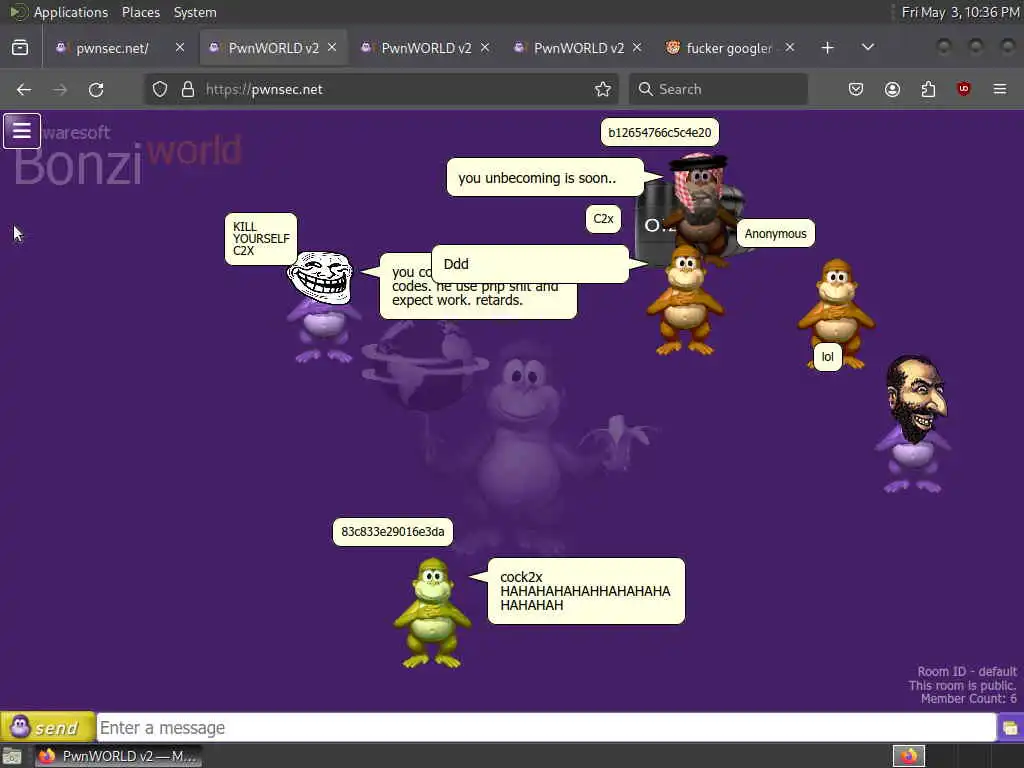Select the active PwnWORLD v2 tab
The width and height of the screenshot is (1024, 768).
click(x=273, y=48)
